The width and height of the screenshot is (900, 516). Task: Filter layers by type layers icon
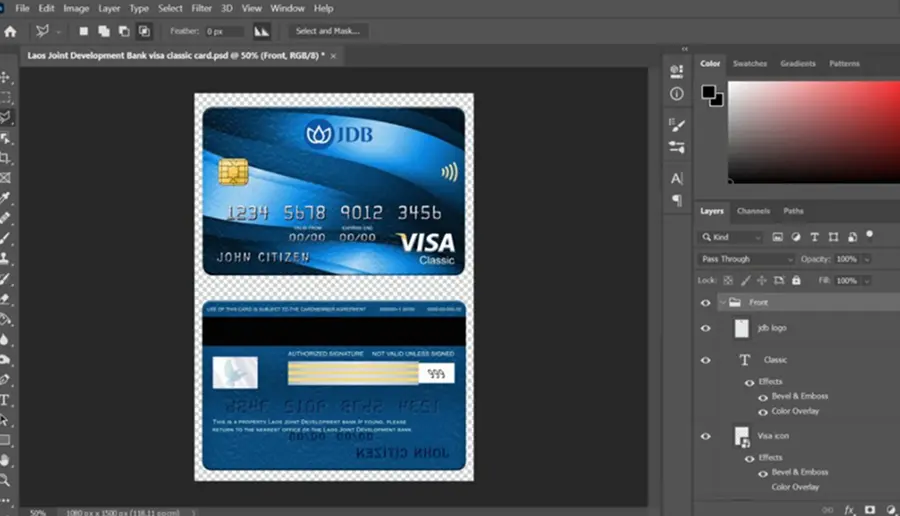pyautogui.click(x=814, y=237)
